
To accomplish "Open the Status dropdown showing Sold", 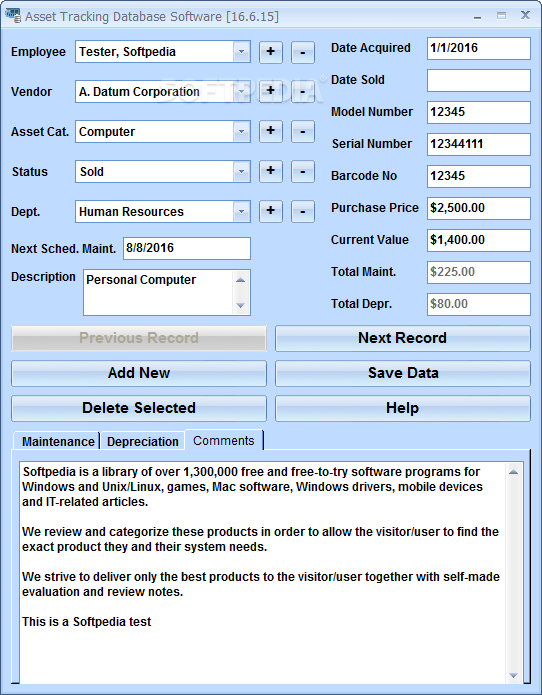I will pos(242,172).
